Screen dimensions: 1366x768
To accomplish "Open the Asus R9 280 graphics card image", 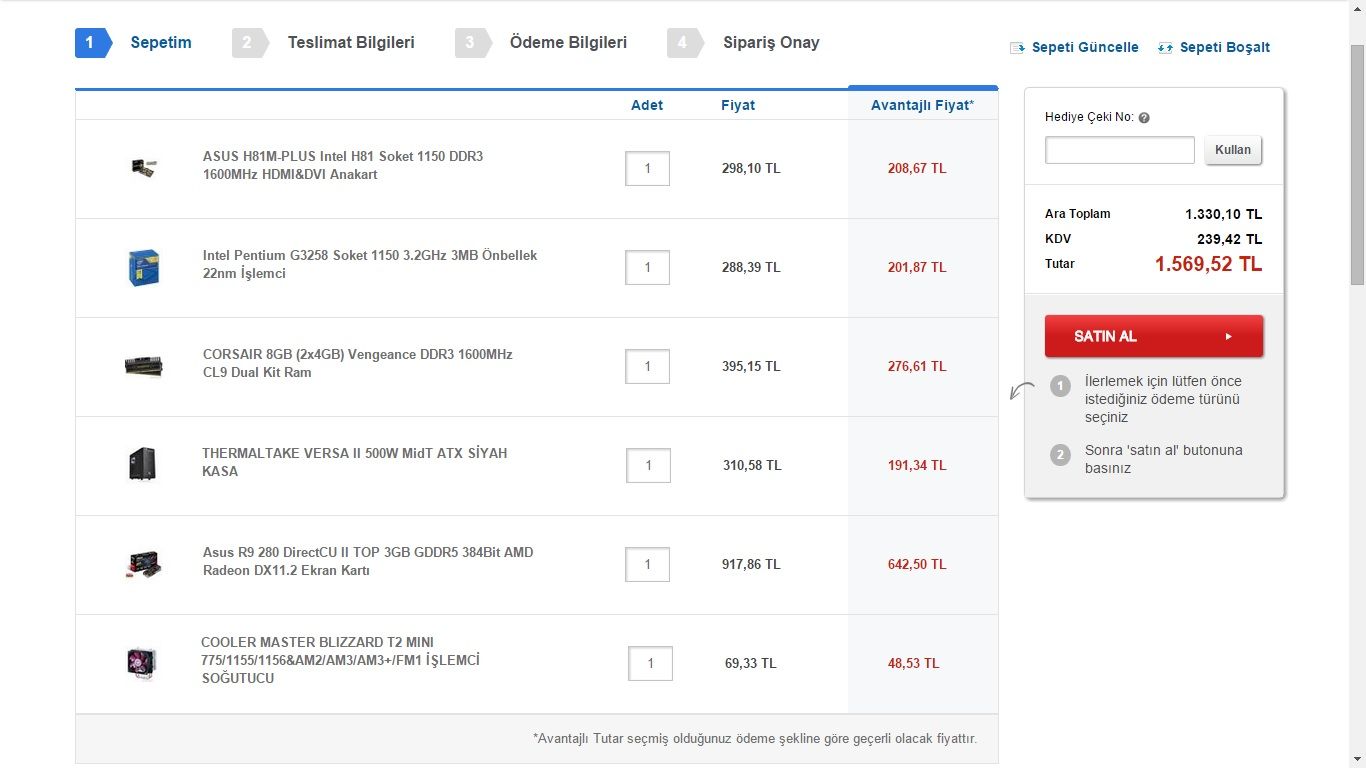I will [144, 564].
